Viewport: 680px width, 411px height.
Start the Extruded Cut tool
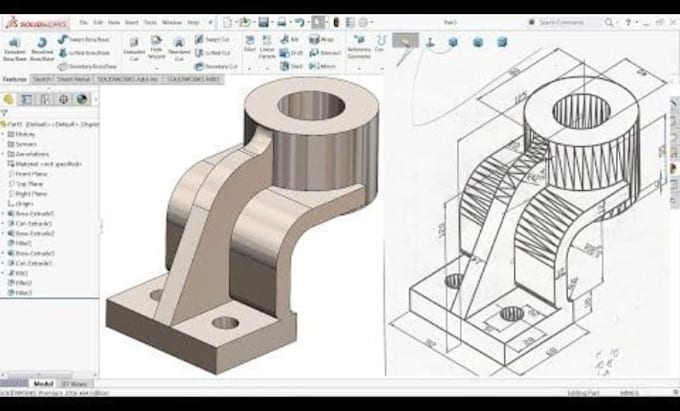point(134,49)
